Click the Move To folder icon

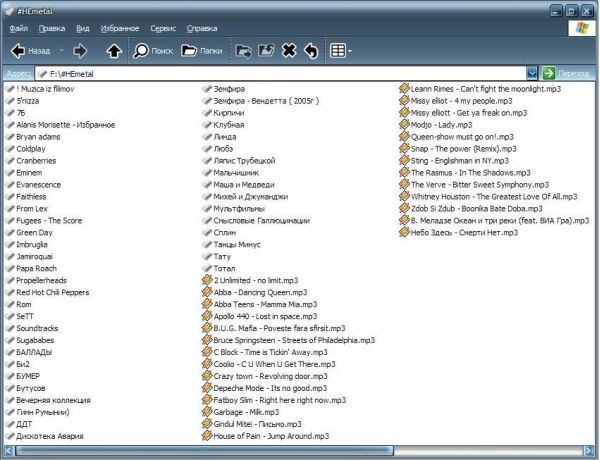pos(243,51)
